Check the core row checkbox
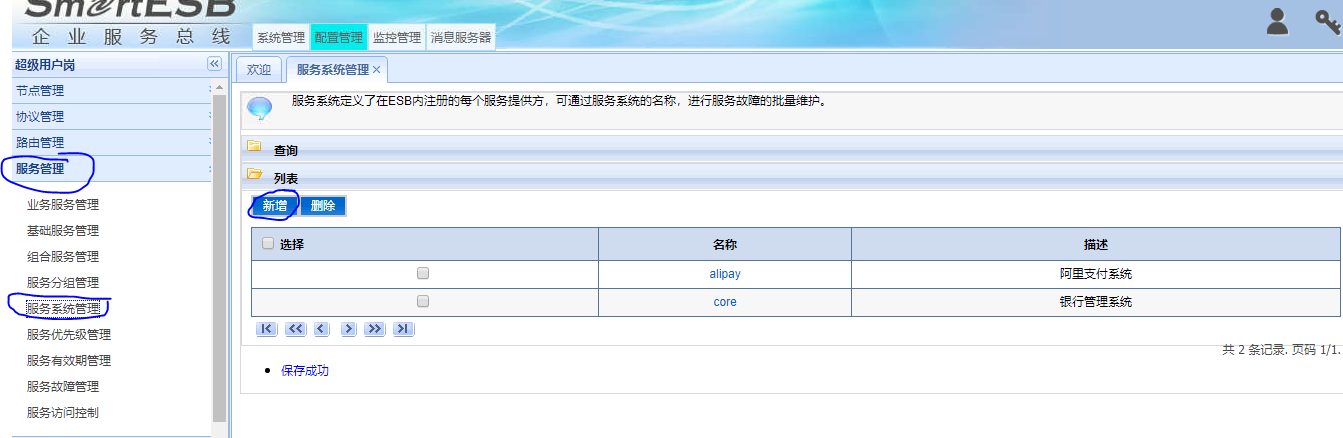The width and height of the screenshot is (1343, 438). (x=423, y=301)
